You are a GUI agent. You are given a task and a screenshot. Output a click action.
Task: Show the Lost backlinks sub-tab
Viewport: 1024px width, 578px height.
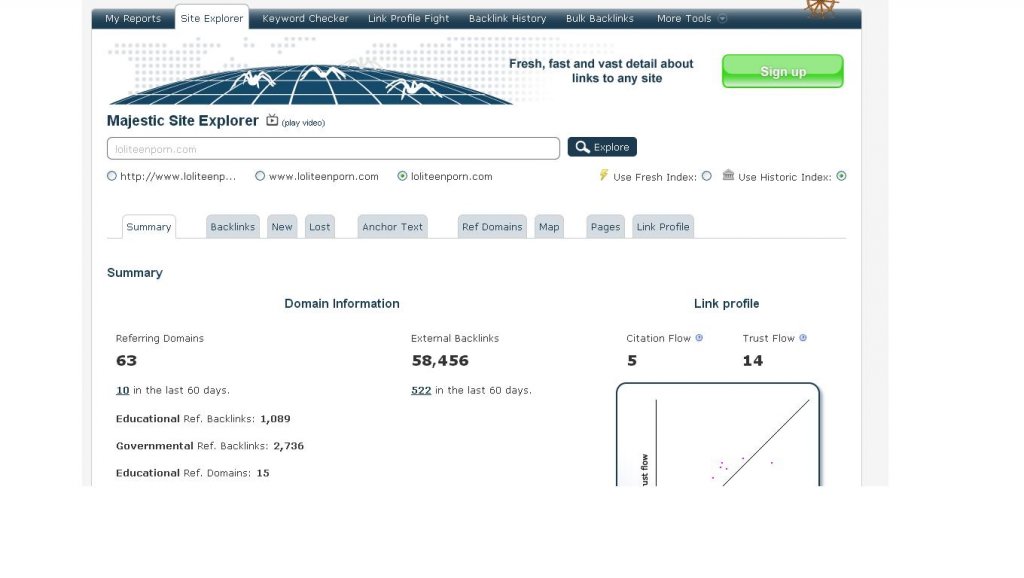[319, 227]
